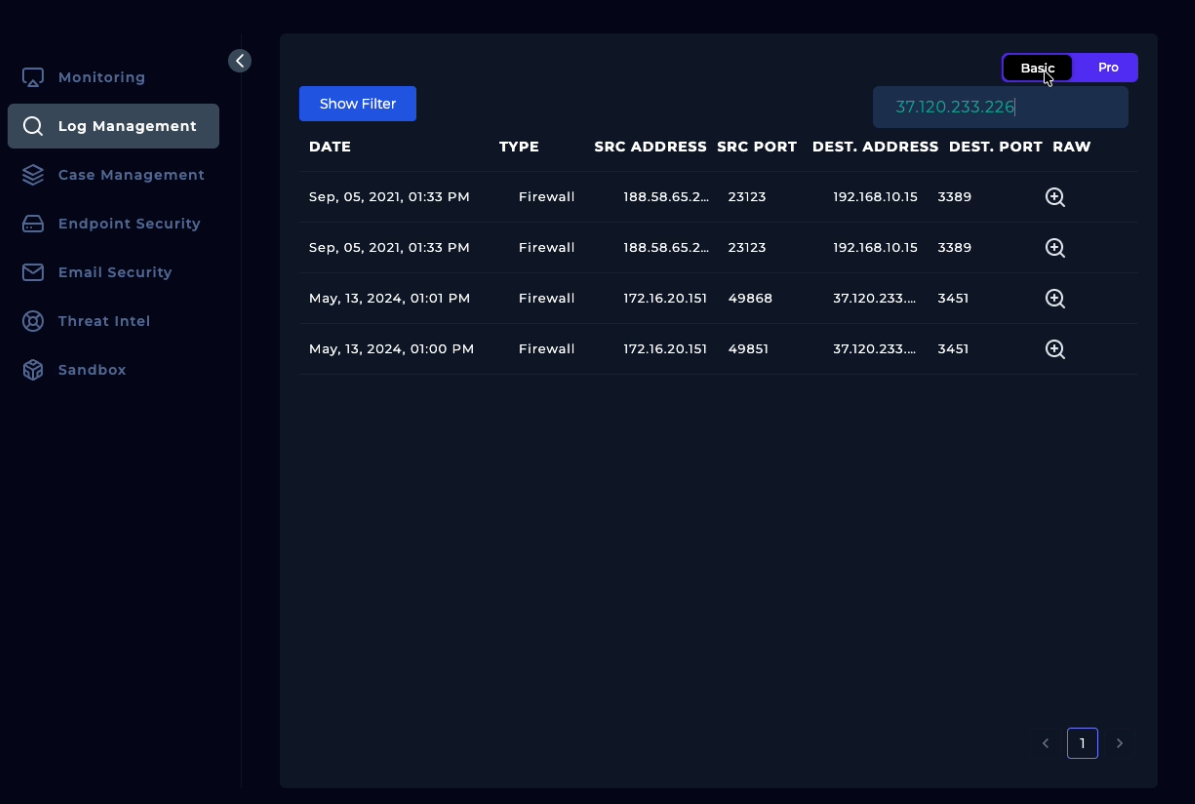Click the search field containing 37.120.233.226
The width and height of the screenshot is (1195, 804).
pyautogui.click(x=1000, y=107)
